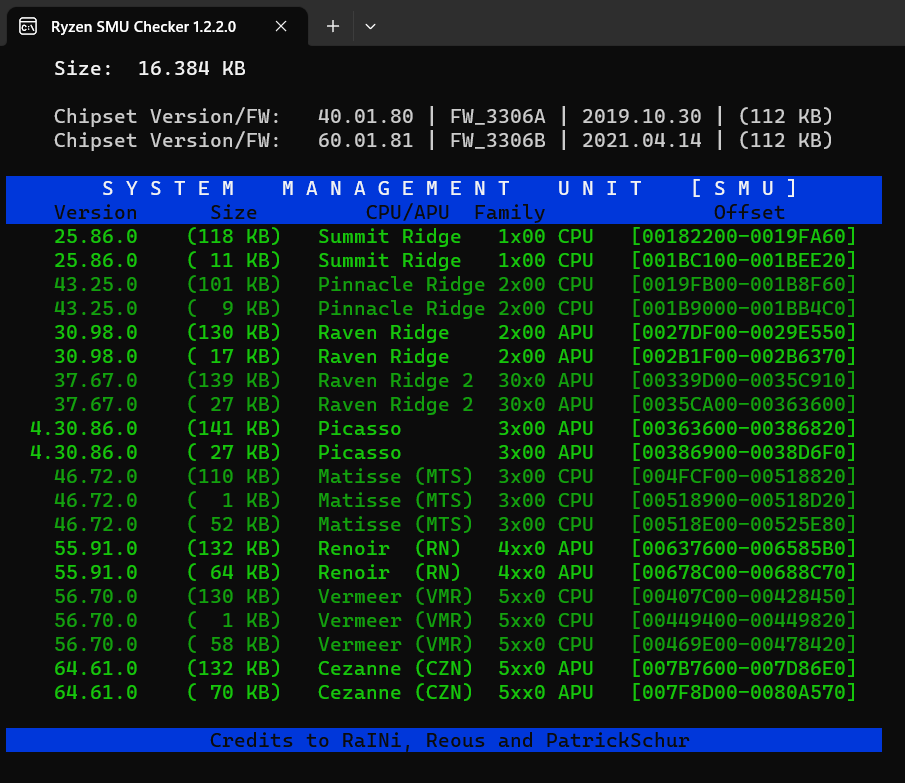Click offset [00678C00-00688C70]

point(743,573)
